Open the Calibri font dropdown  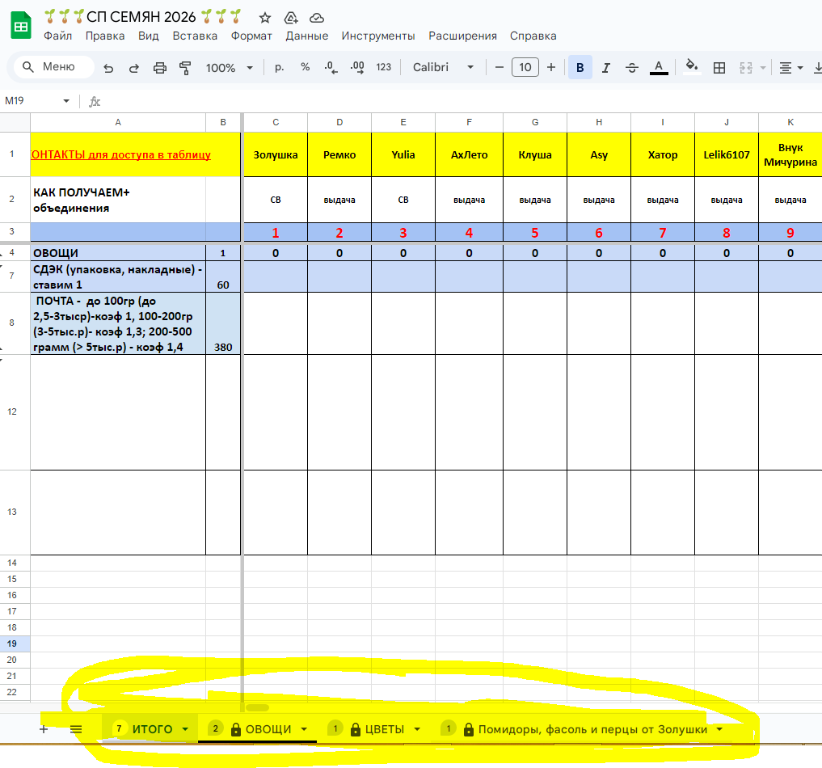pyautogui.click(x=444, y=67)
